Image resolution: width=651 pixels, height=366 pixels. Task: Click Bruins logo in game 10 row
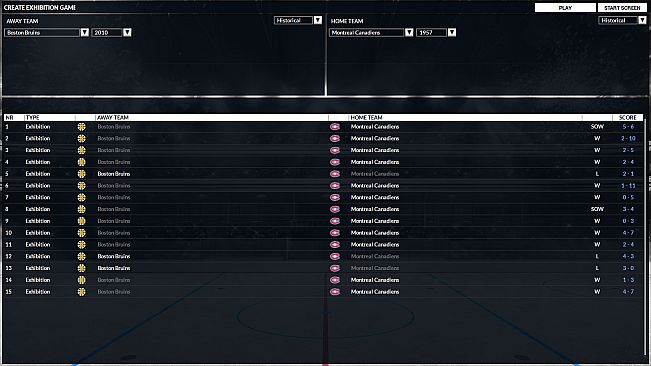[81, 233]
